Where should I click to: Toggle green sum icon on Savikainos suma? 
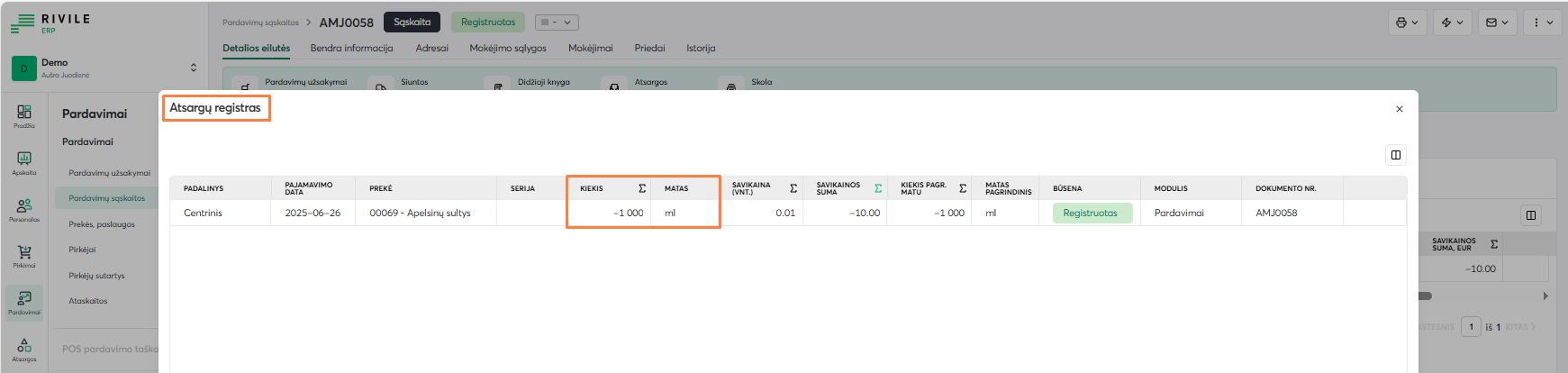(x=878, y=188)
